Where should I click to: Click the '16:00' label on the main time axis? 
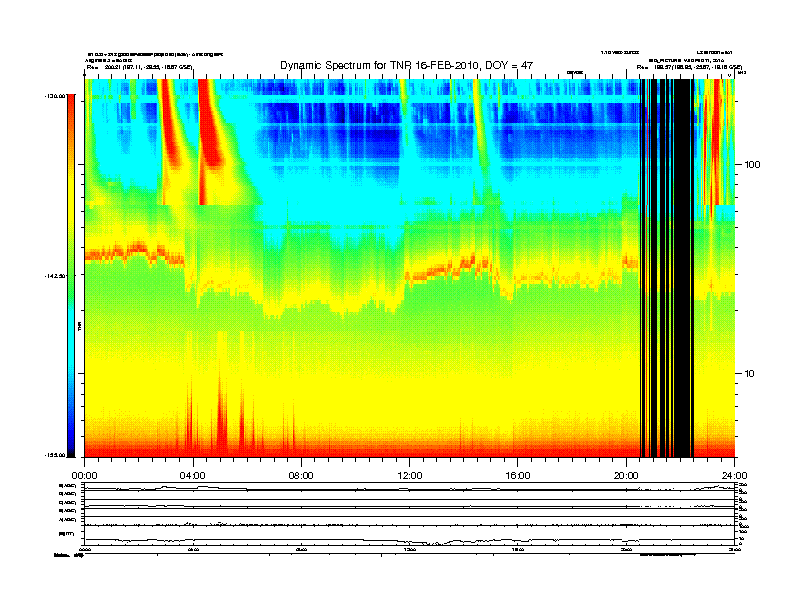518,476
